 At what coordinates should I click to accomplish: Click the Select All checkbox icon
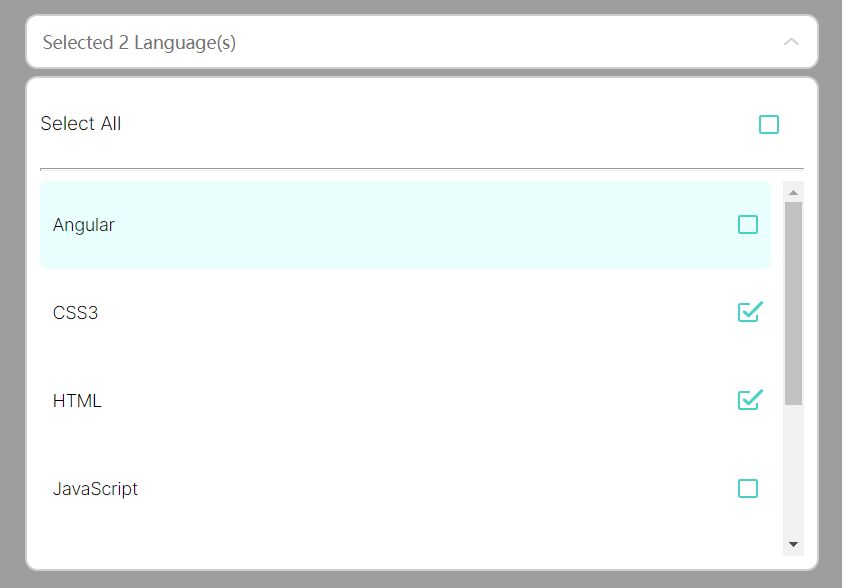(769, 124)
